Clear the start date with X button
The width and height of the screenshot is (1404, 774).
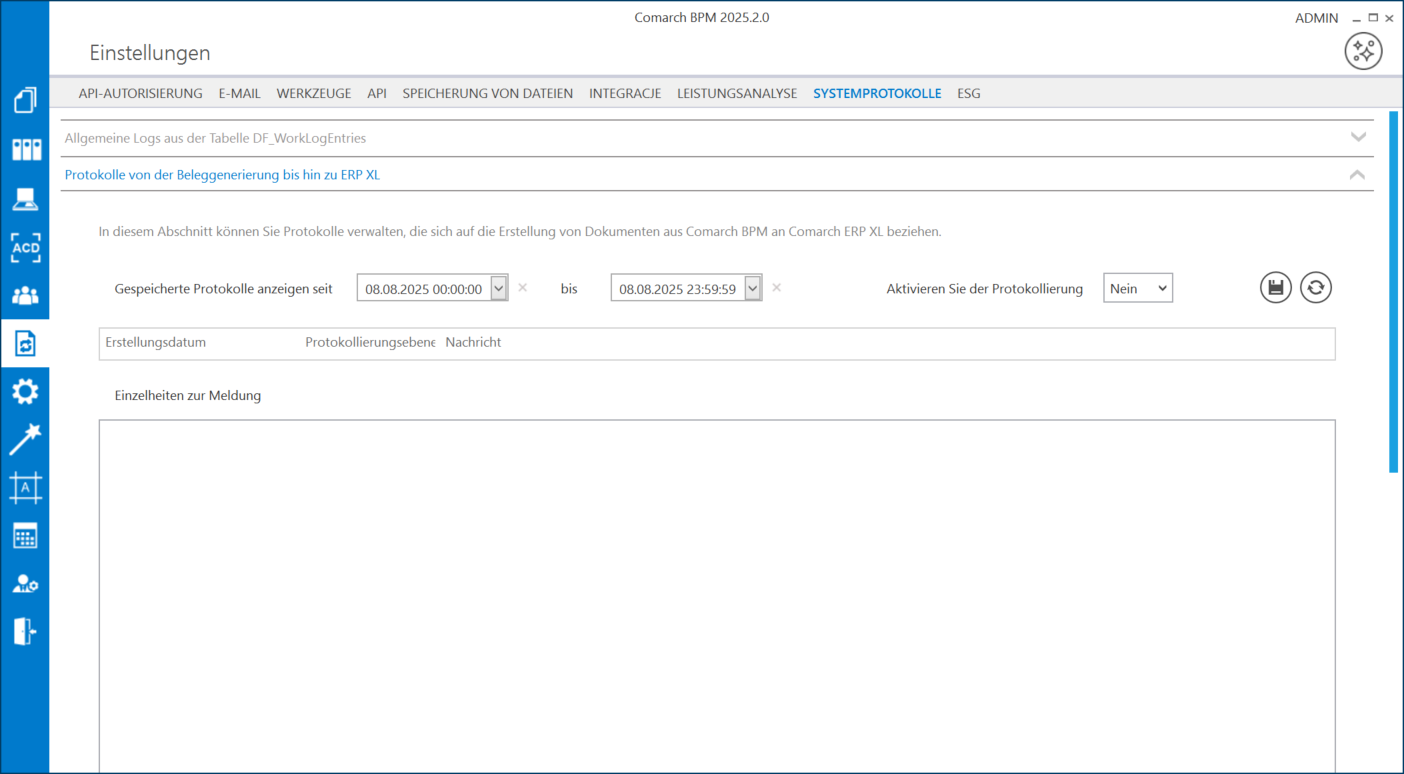pyautogui.click(x=523, y=288)
